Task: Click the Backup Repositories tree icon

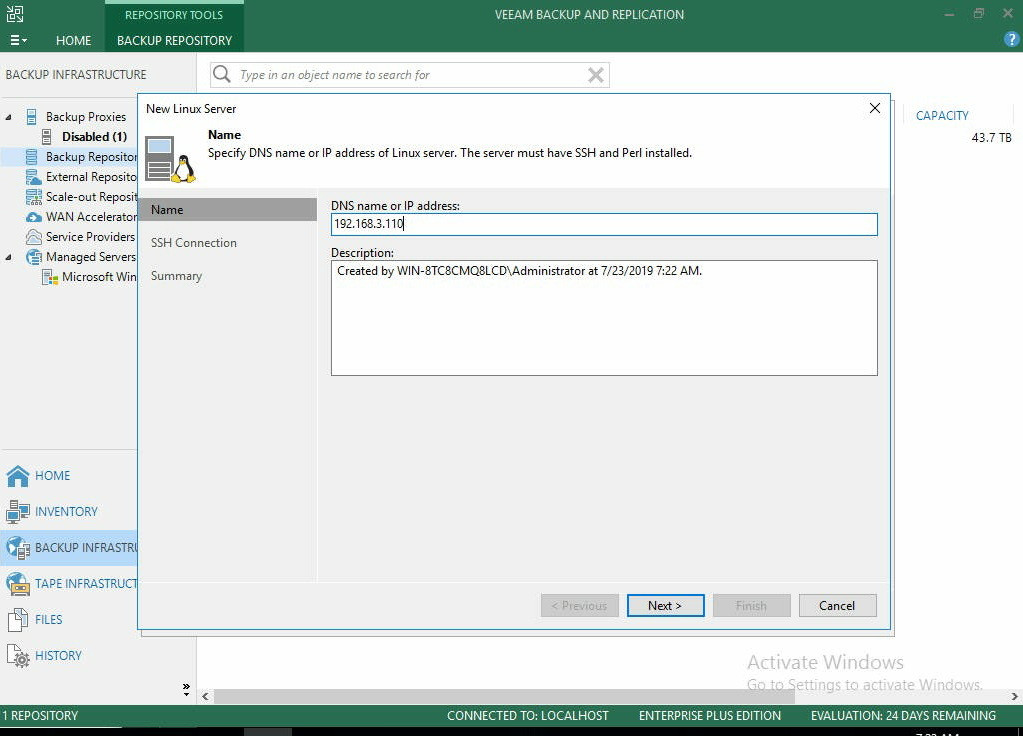Action: 31,157
